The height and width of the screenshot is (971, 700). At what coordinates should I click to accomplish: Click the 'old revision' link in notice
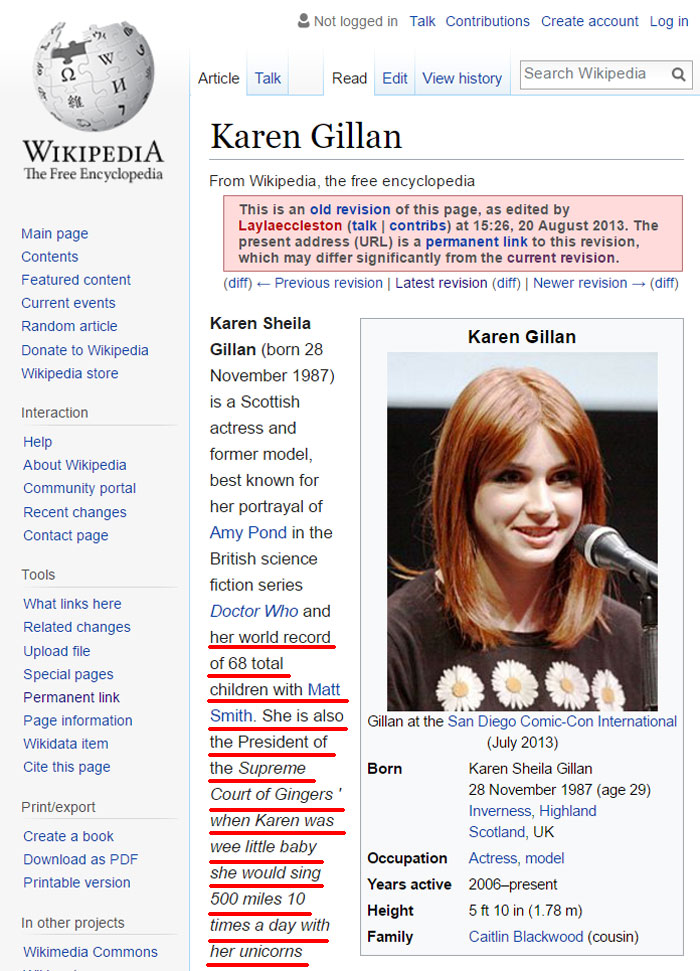[350, 209]
